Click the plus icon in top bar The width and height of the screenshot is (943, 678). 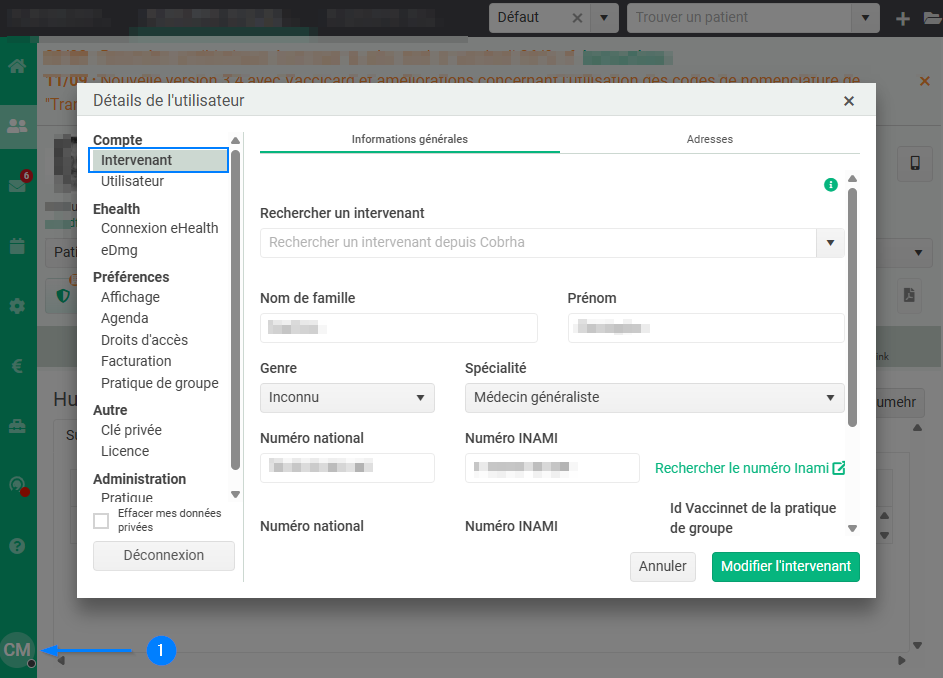(x=903, y=18)
